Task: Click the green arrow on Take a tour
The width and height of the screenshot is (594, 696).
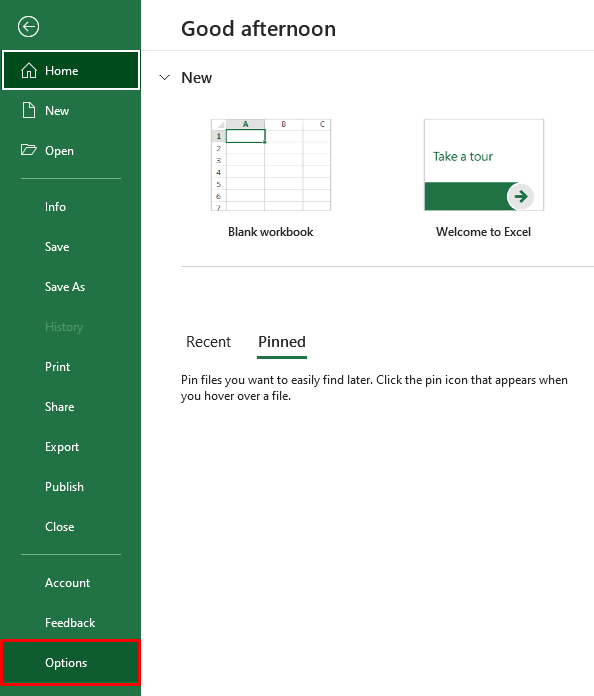Action: (521, 196)
